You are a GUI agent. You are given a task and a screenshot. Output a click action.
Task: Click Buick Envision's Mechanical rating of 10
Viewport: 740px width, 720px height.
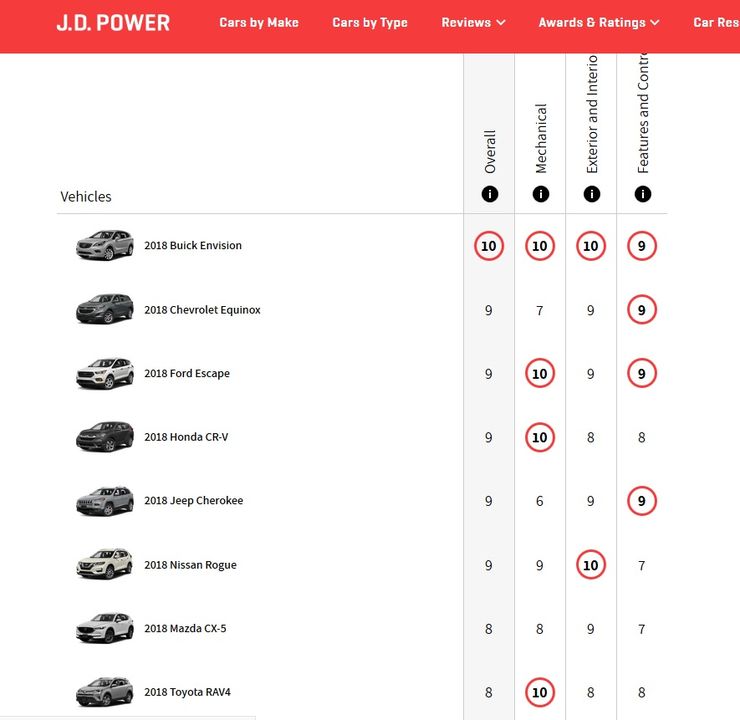click(x=540, y=246)
